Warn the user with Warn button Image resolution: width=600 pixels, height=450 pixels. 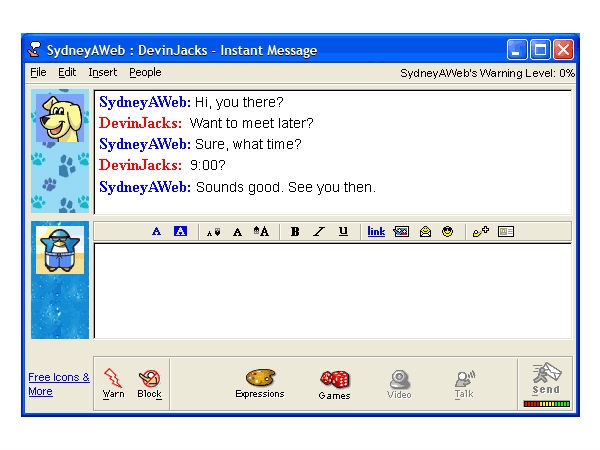113,383
